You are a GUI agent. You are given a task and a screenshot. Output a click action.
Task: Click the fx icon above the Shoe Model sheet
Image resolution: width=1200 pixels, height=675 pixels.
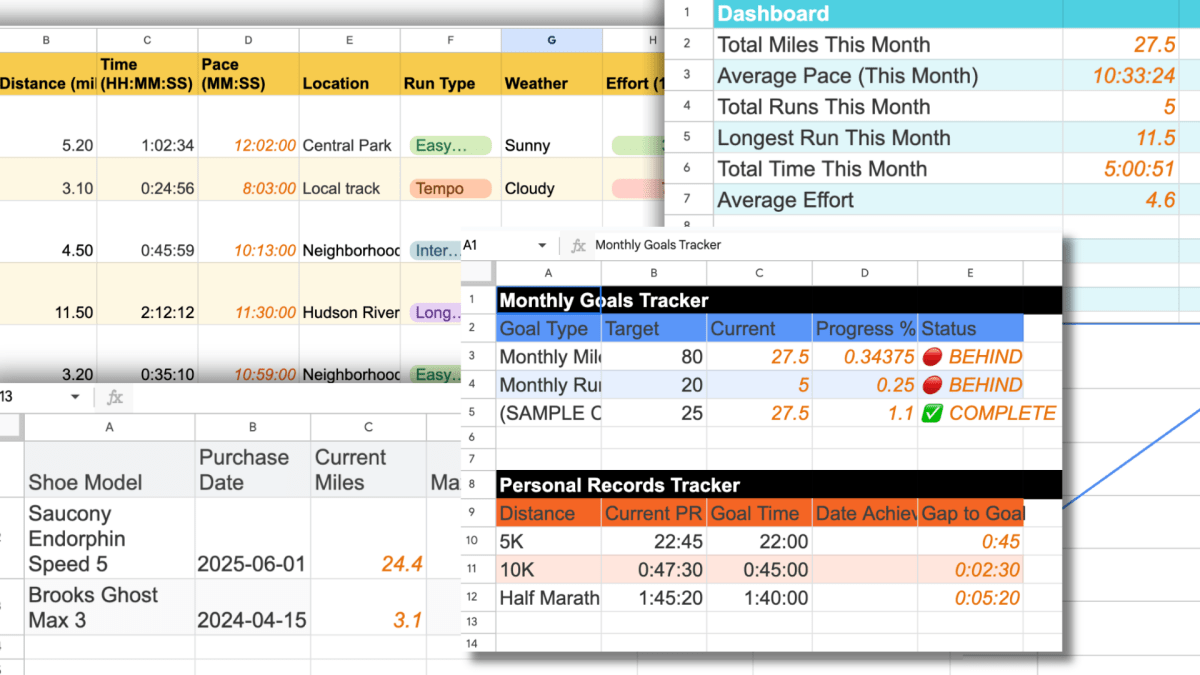click(115, 397)
